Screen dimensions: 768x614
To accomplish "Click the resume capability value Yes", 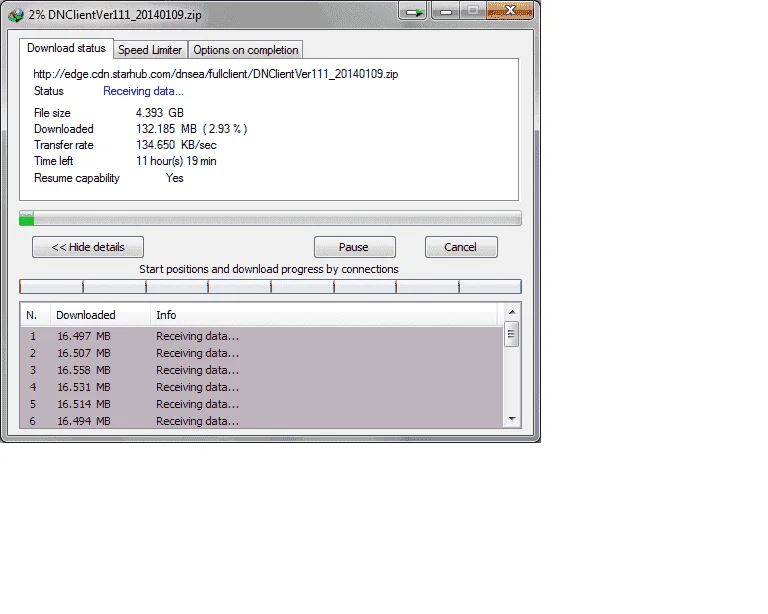I will point(174,178).
